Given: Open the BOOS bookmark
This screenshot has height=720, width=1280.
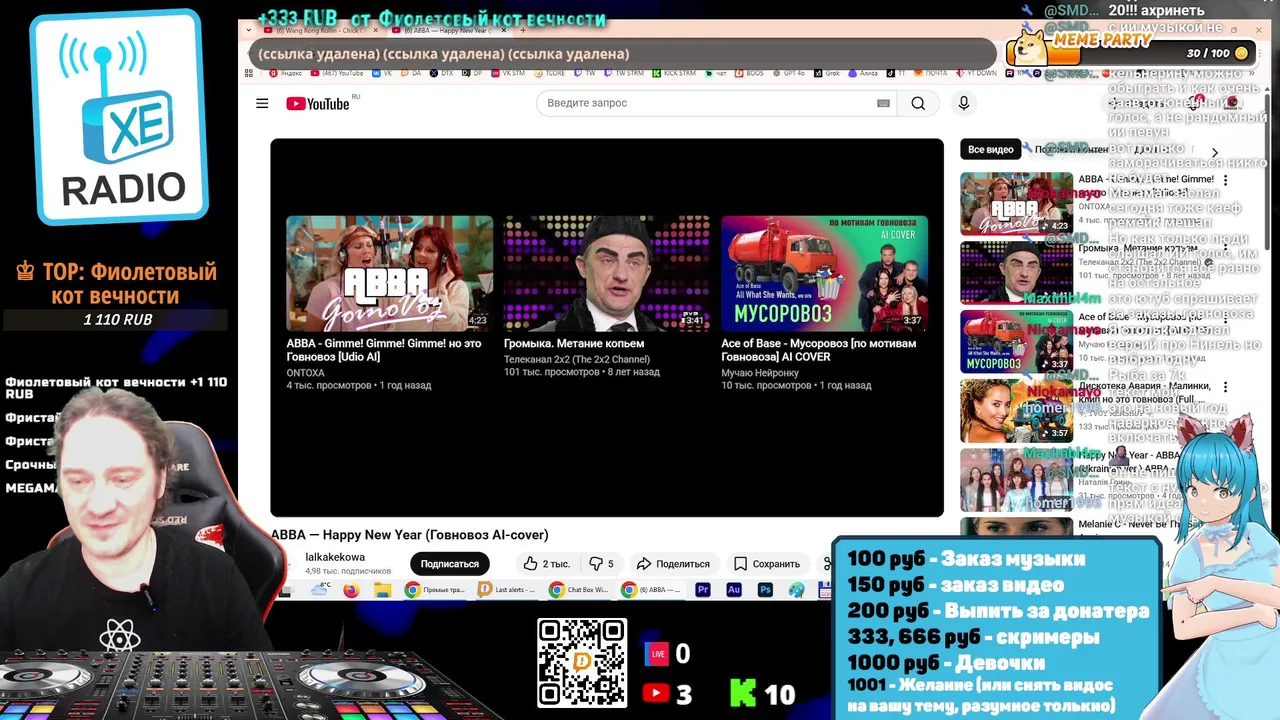Looking at the screenshot, I should point(749,73).
